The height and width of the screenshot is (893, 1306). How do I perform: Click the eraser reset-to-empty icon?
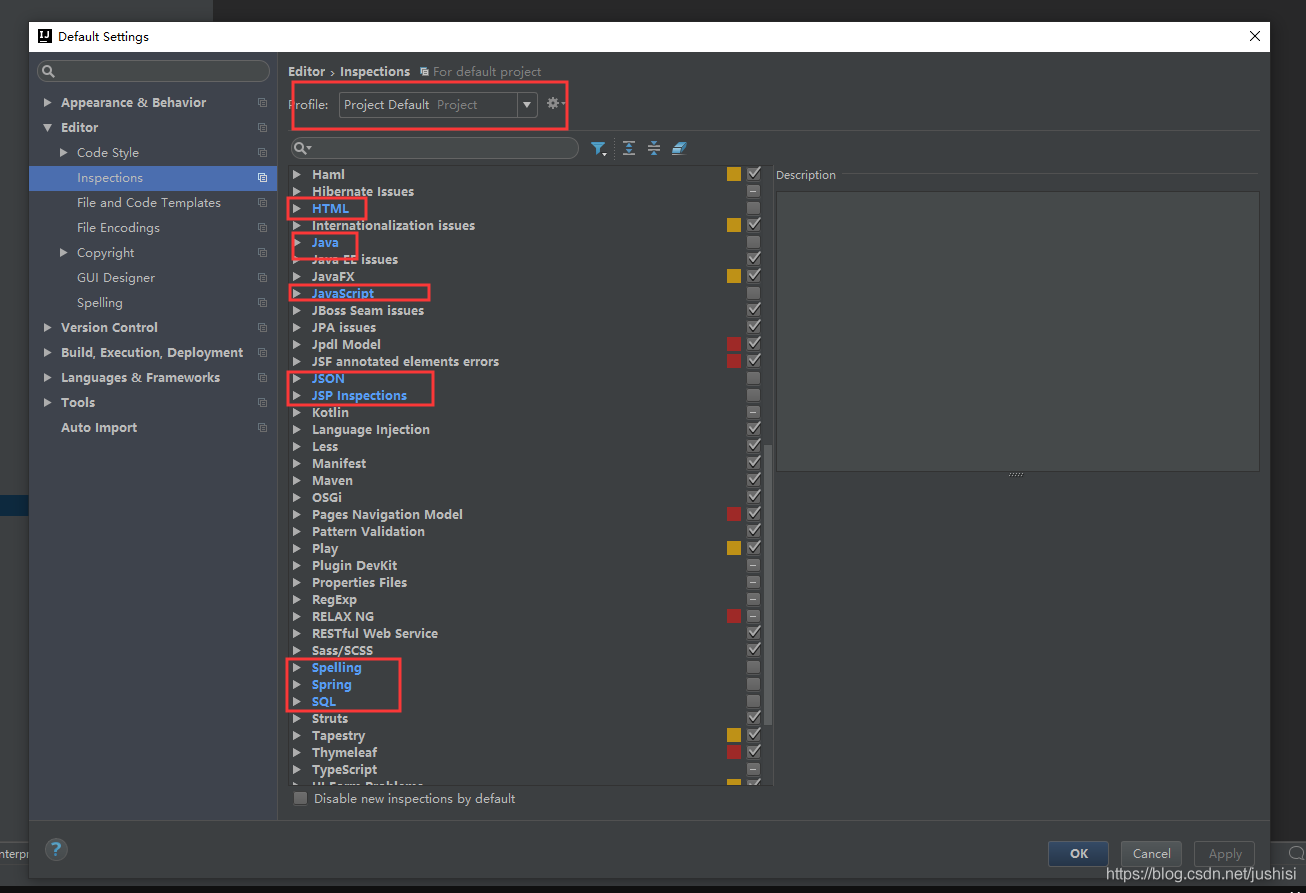click(x=680, y=148)
